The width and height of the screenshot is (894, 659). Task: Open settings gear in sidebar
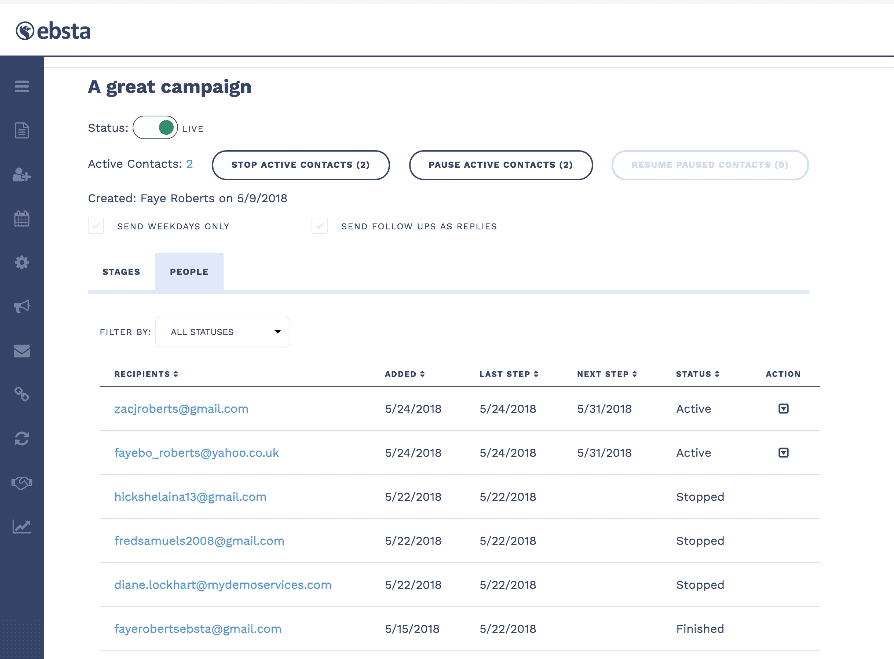(22, 262)
